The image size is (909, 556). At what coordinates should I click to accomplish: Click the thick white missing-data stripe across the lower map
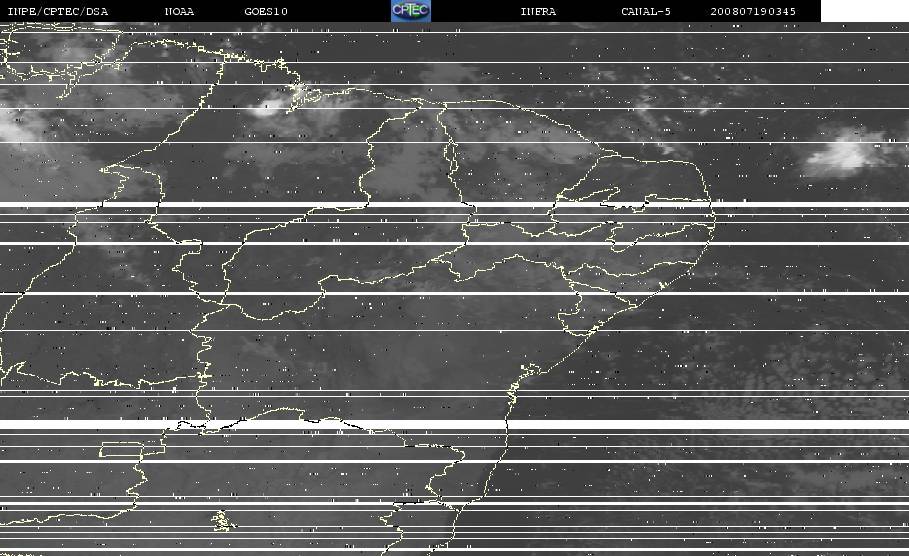pos(454,425)
